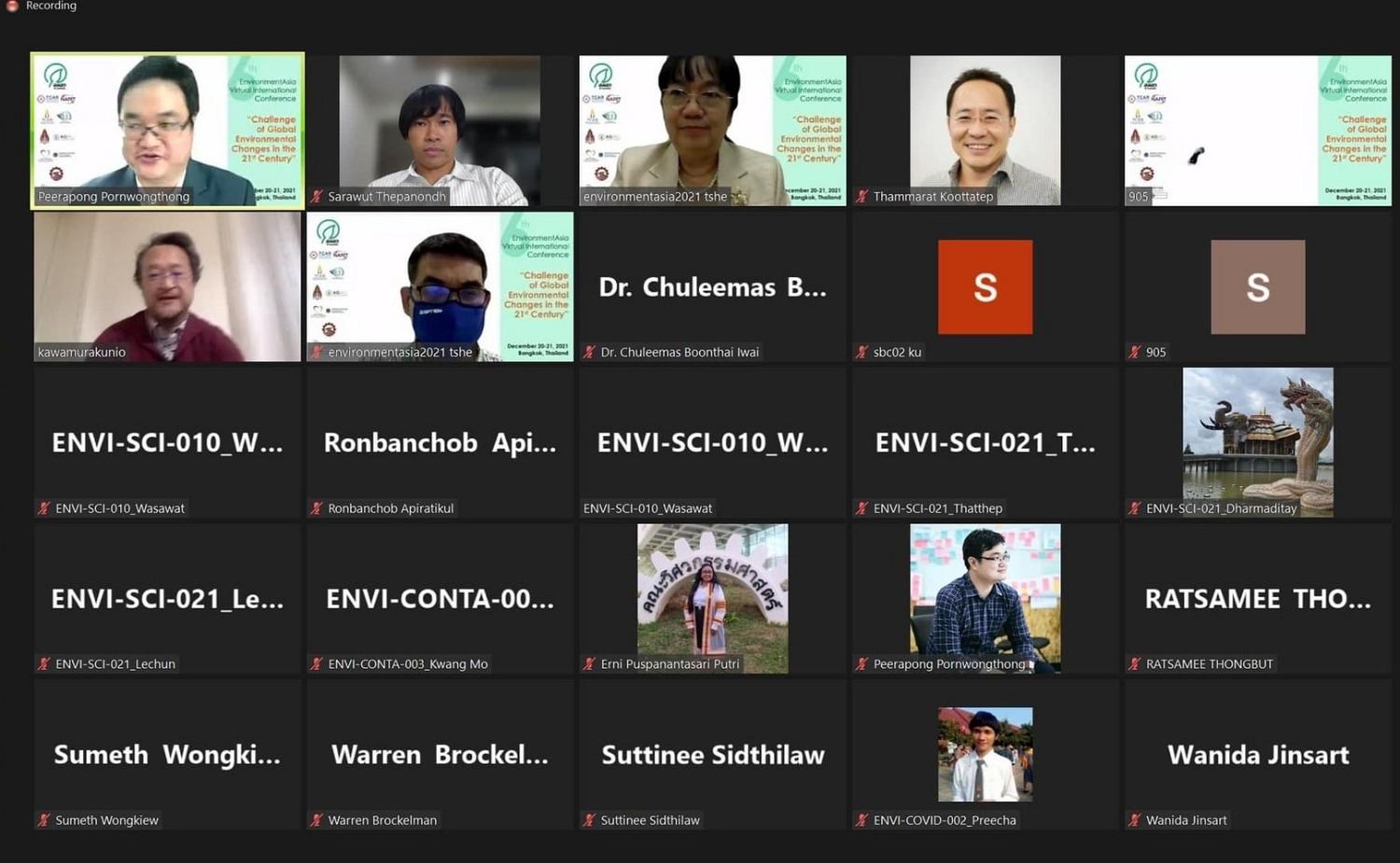This screenshot has height=863, width=1400.
Task: Click muted mic icon beside ENVI-COVID-002_Precha
Action: 862,820
